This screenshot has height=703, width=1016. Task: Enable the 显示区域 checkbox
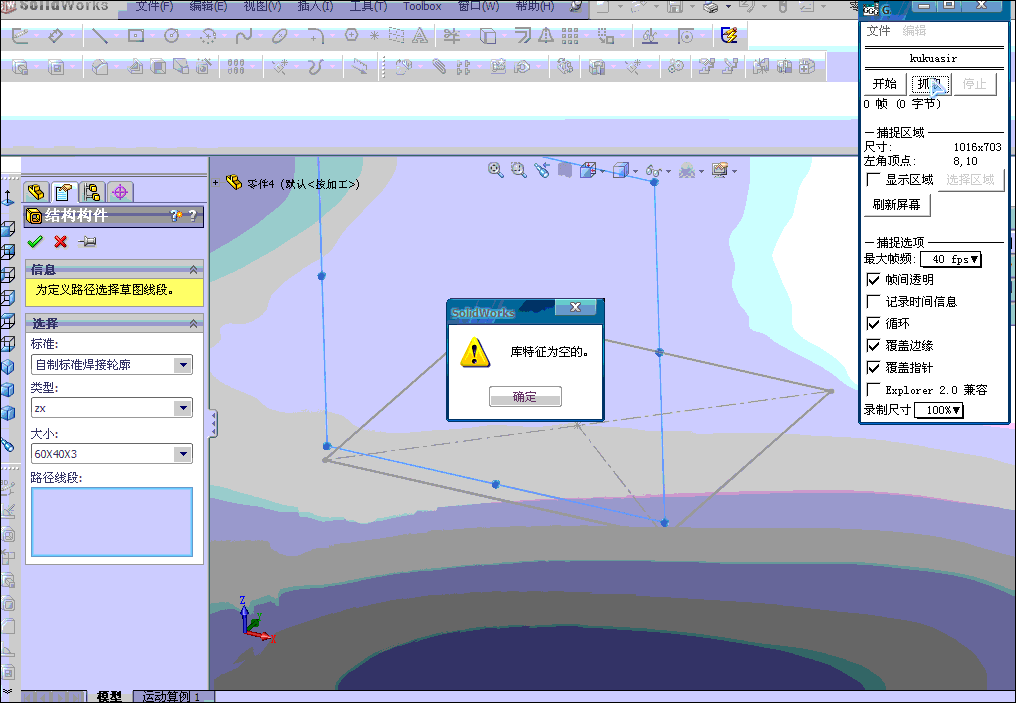pos(873,179)
